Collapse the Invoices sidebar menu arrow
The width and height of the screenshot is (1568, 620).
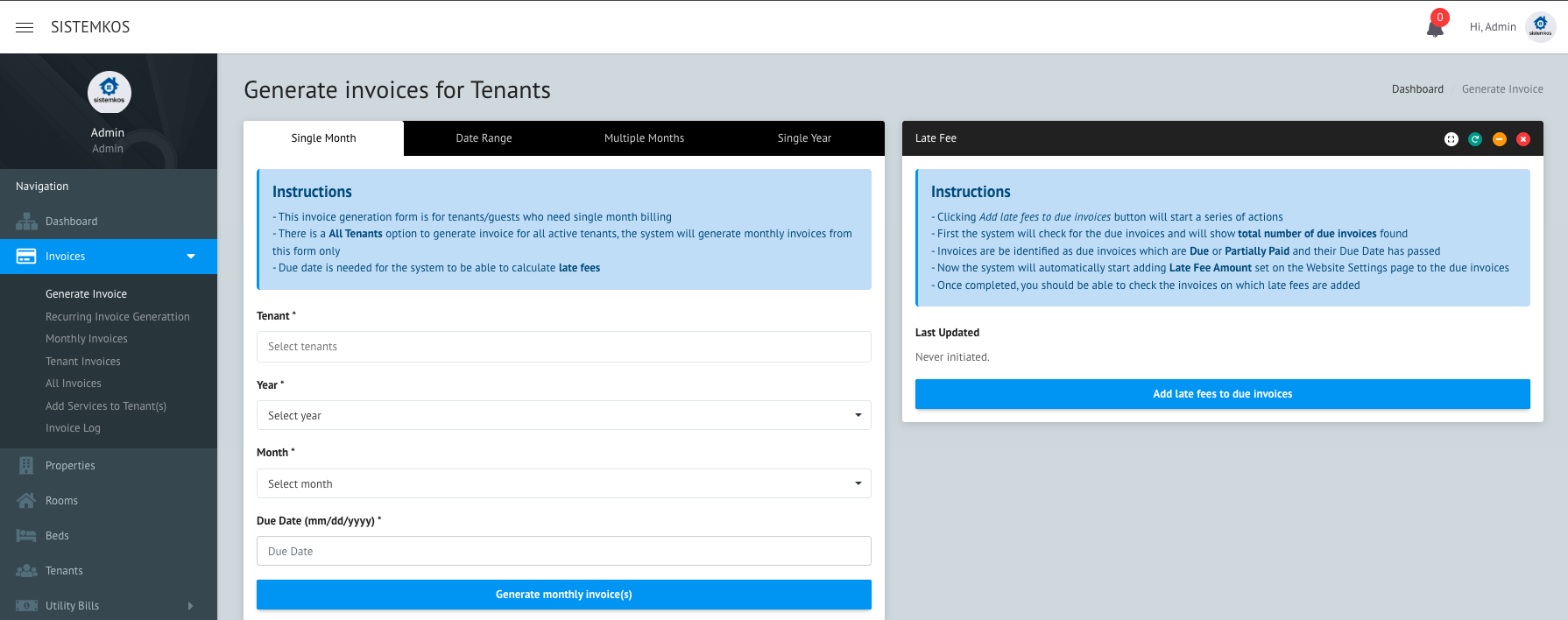click(191, 257)
